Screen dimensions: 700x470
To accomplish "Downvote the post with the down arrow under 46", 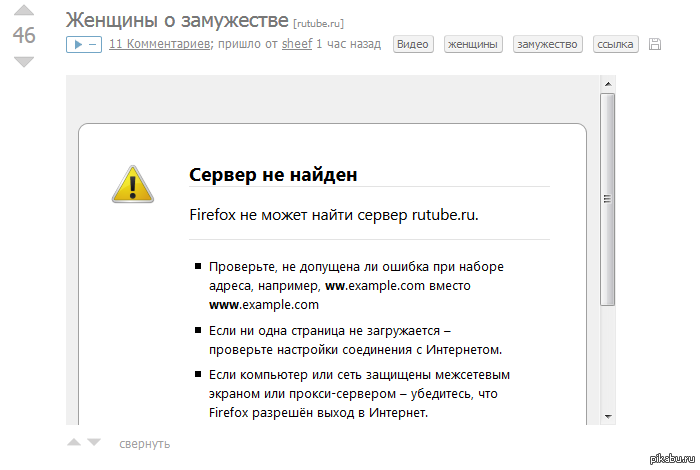I will (24, 62).
